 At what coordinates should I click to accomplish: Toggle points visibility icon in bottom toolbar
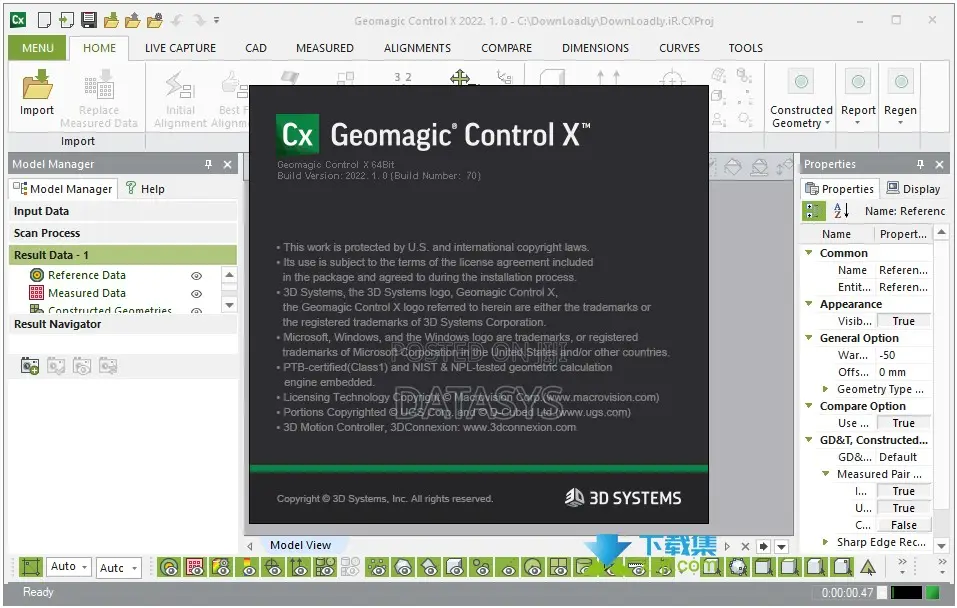[x=378, y=567]
